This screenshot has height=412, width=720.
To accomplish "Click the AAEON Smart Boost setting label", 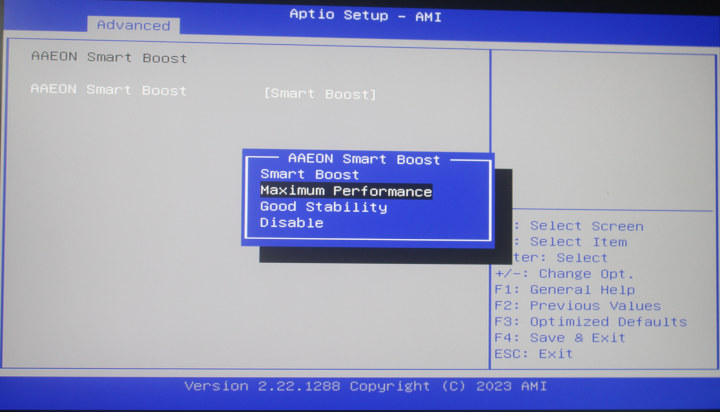I will (x=108, y=89).
